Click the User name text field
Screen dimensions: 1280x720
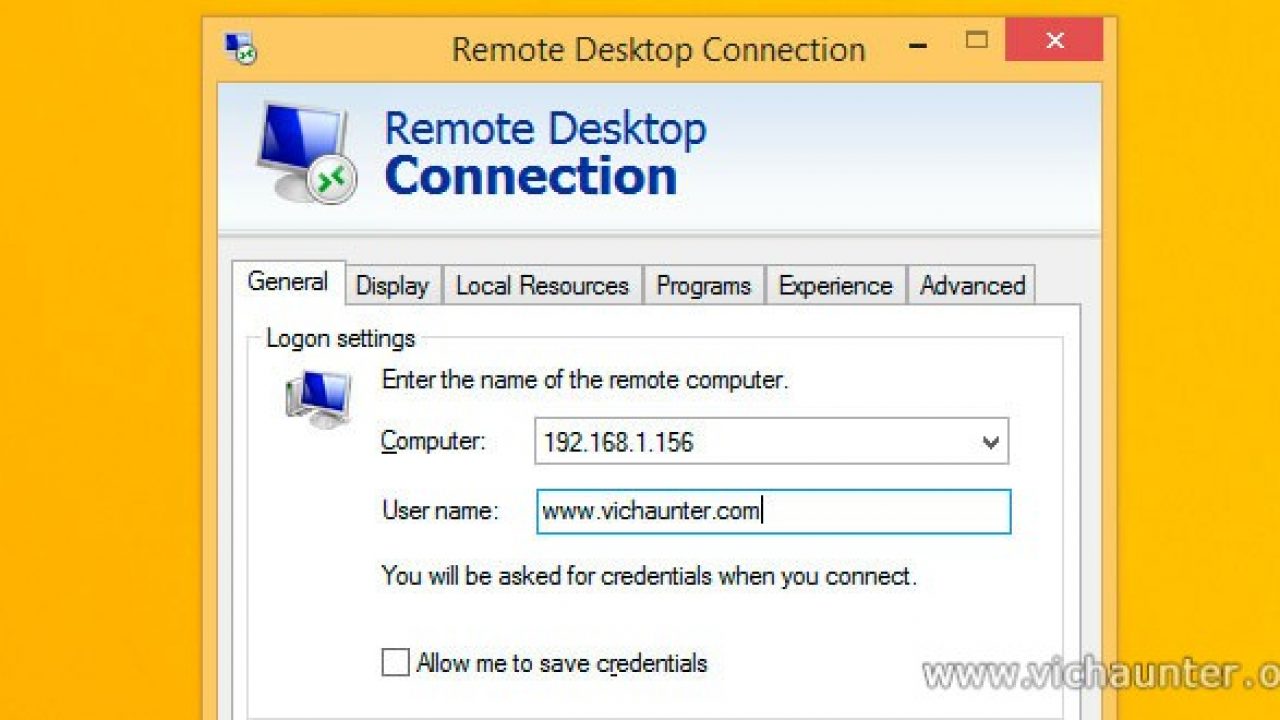point(773,511)
